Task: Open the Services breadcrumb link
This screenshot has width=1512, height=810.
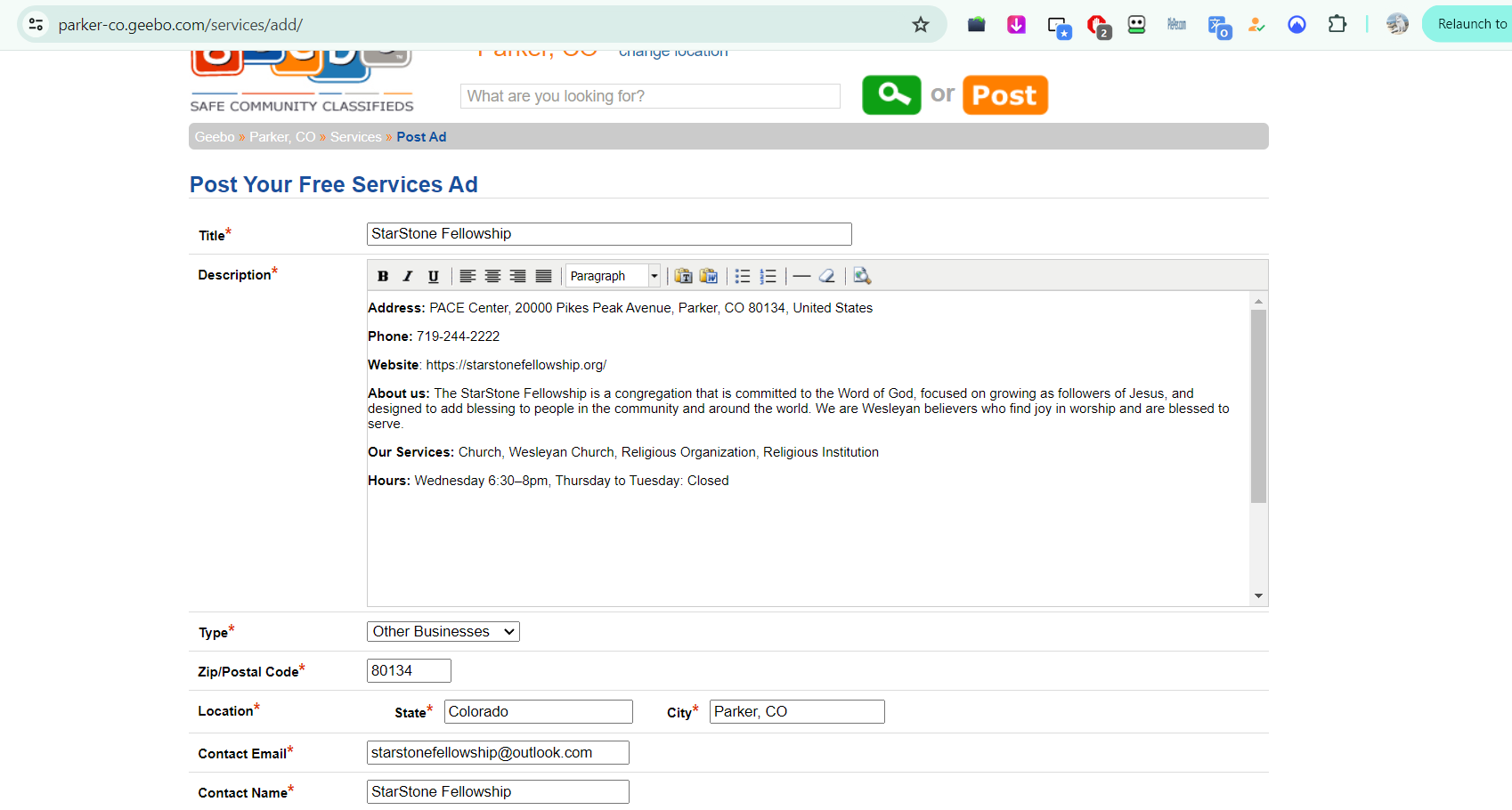Action: (x=356, y=137)
